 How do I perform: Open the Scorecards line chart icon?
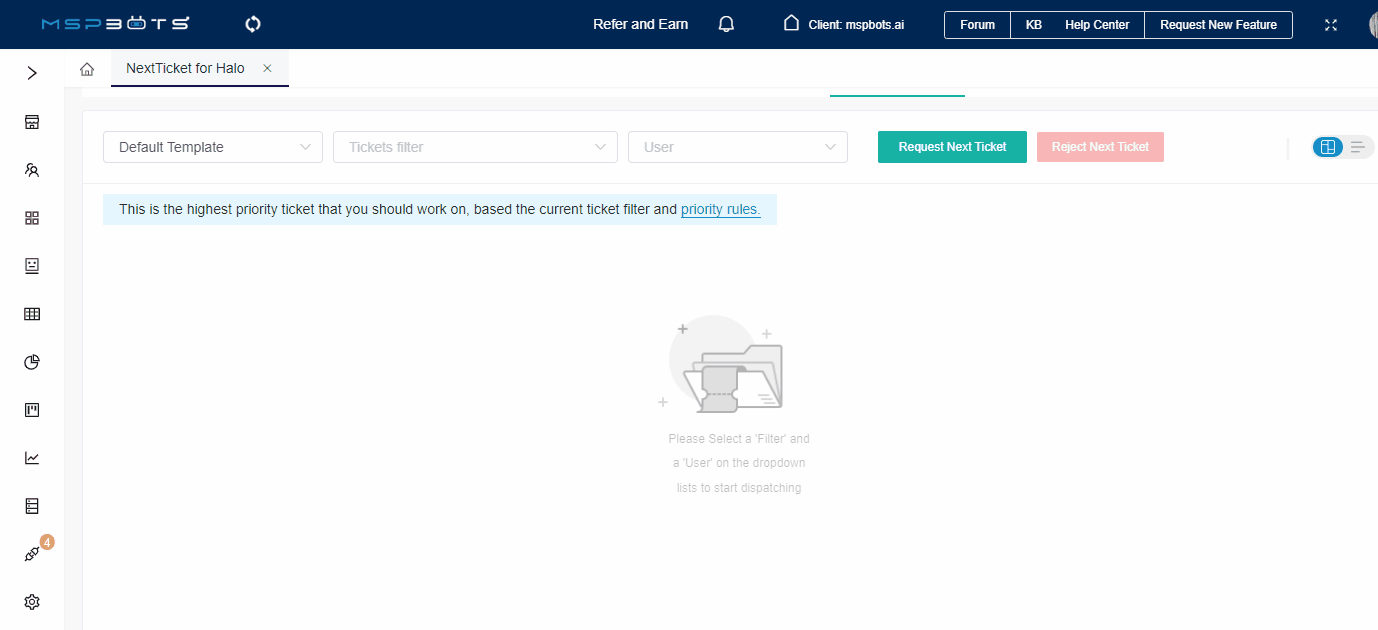pos(31,457)
